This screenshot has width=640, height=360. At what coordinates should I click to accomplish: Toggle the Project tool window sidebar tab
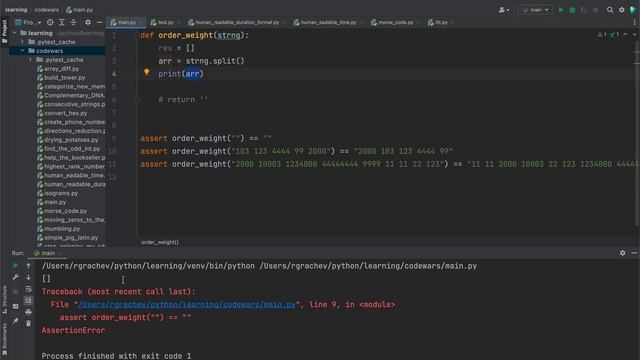tap(4, 31)
